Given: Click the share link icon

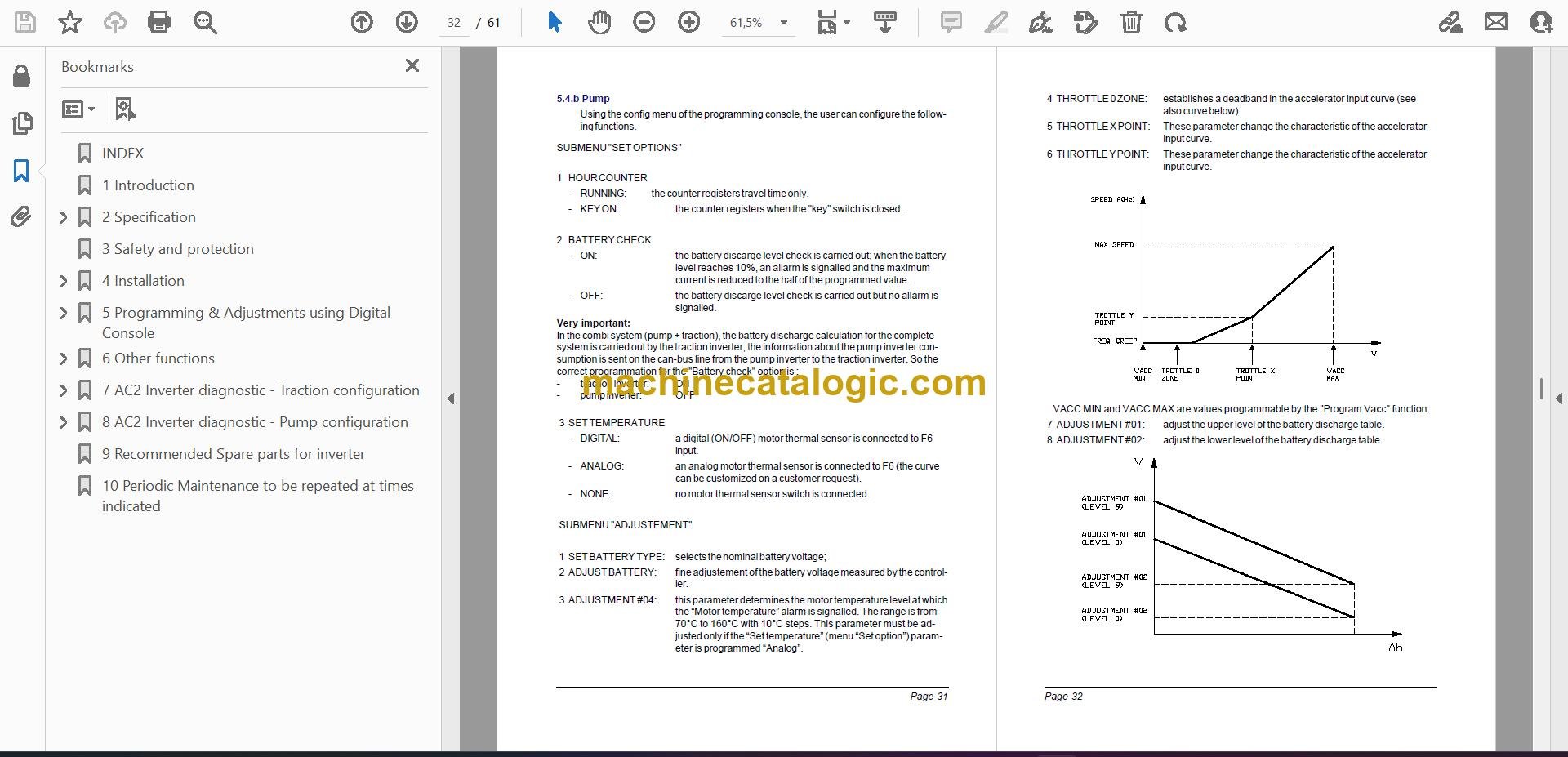Looking at the screenshot, I should pos(1450,22).
